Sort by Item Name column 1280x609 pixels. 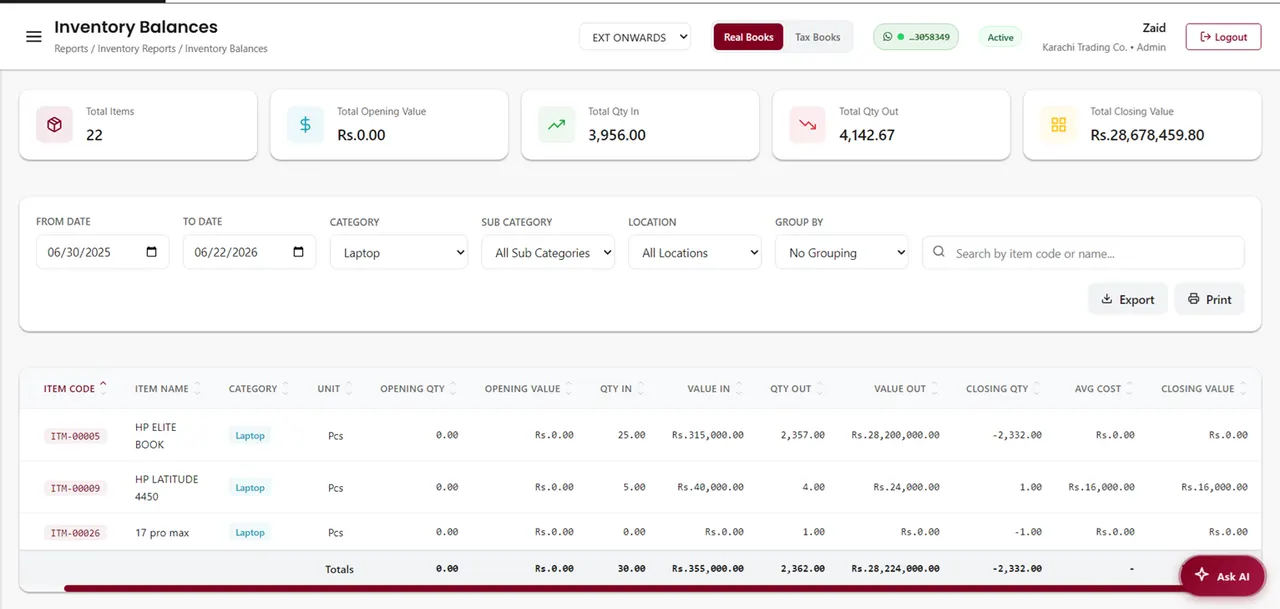(x=168, y=388)
